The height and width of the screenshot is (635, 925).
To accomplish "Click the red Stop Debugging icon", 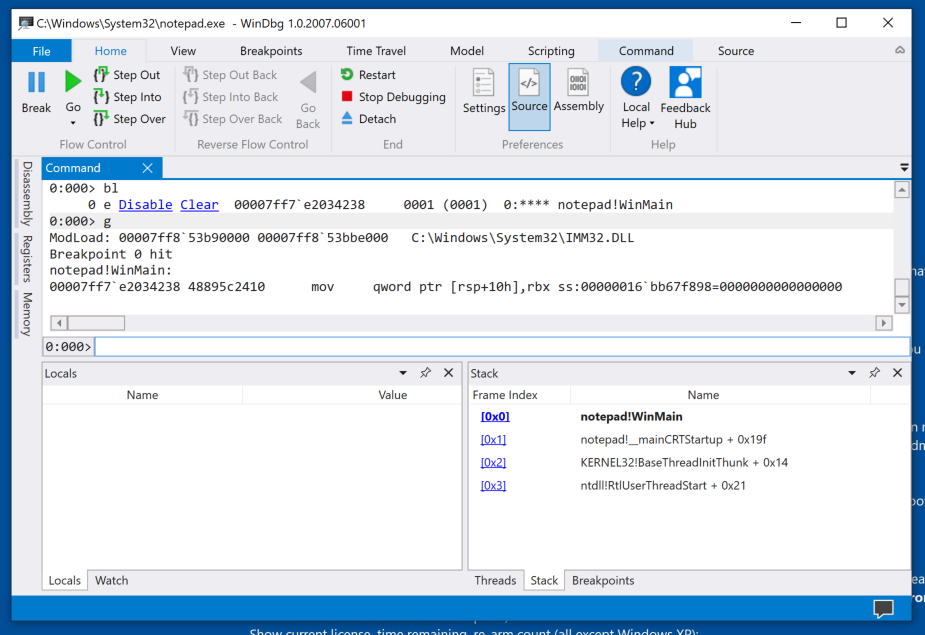I will [x=347, y=97].
